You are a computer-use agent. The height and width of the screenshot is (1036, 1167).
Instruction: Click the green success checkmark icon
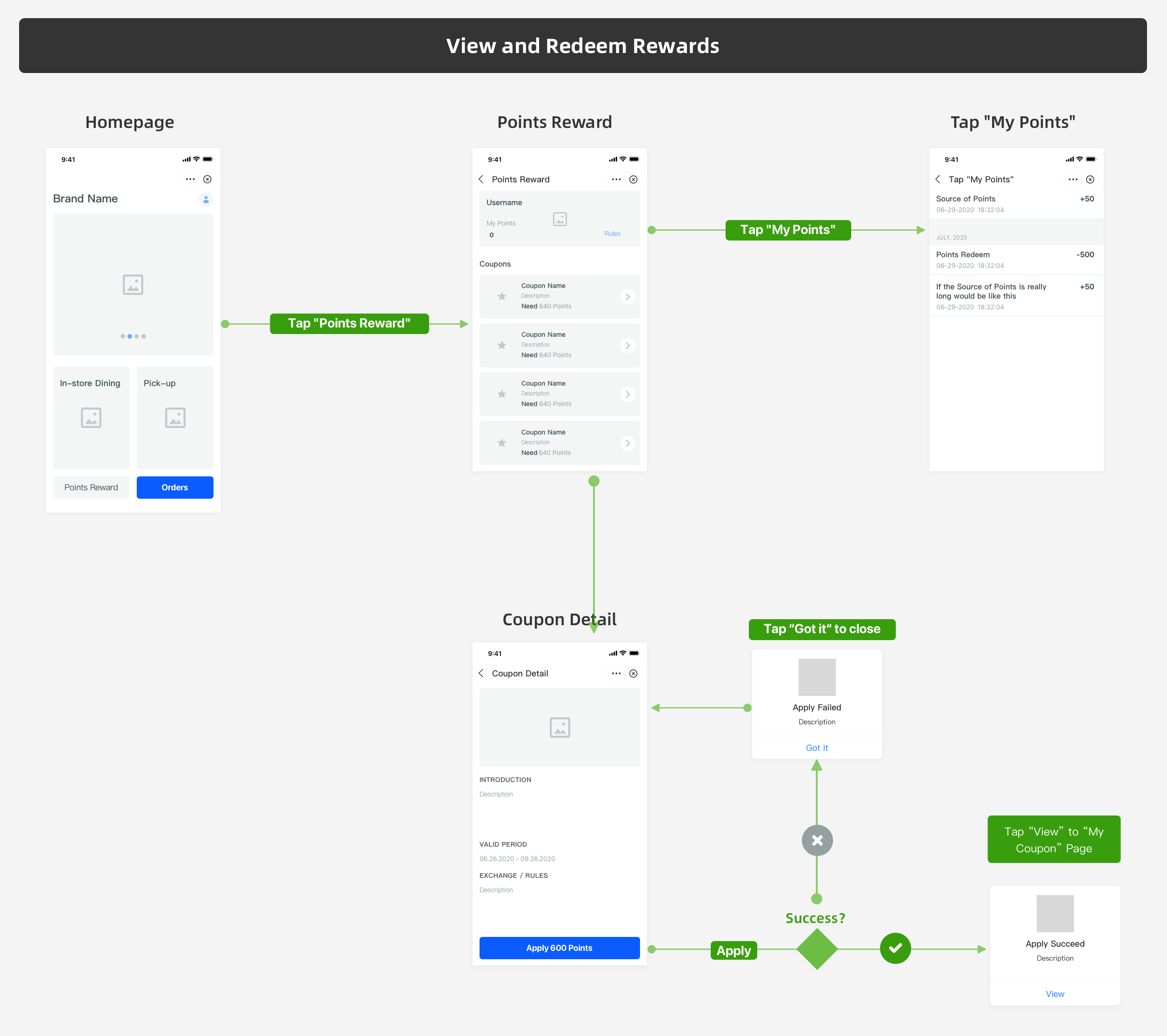[895, 948]
